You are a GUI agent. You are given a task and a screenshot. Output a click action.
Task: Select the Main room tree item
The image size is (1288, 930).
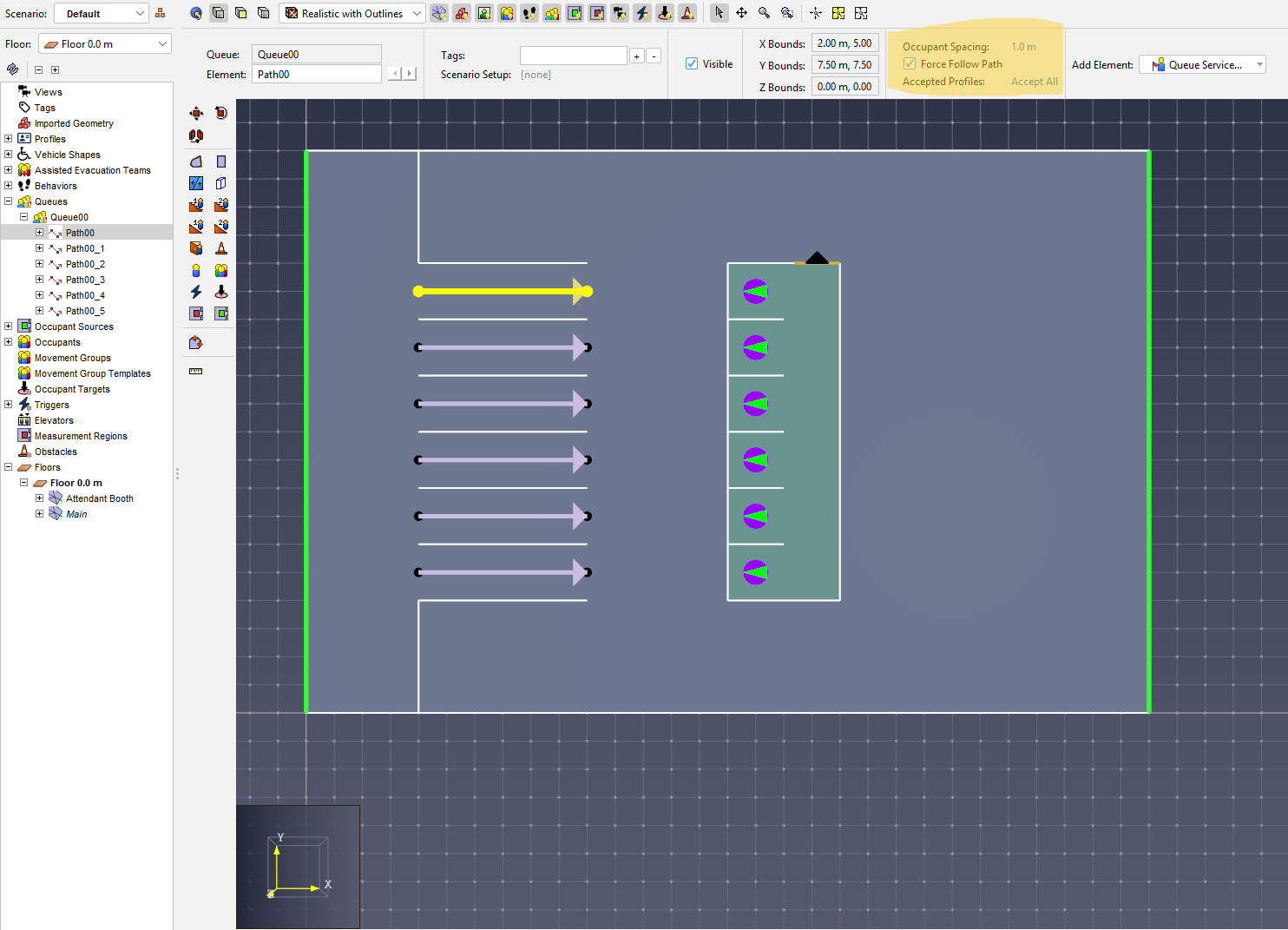pyautogui.click(x=76, y=514)
